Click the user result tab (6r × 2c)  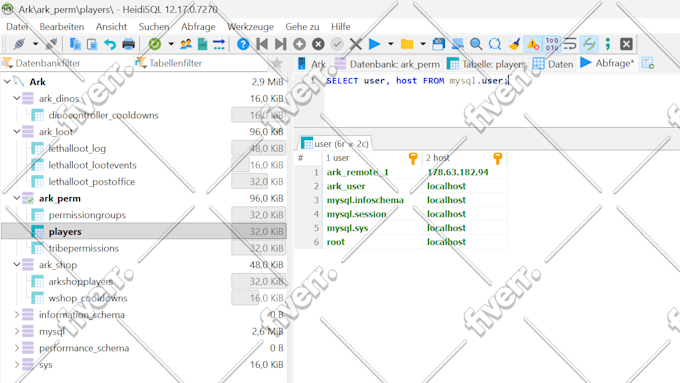335,144
